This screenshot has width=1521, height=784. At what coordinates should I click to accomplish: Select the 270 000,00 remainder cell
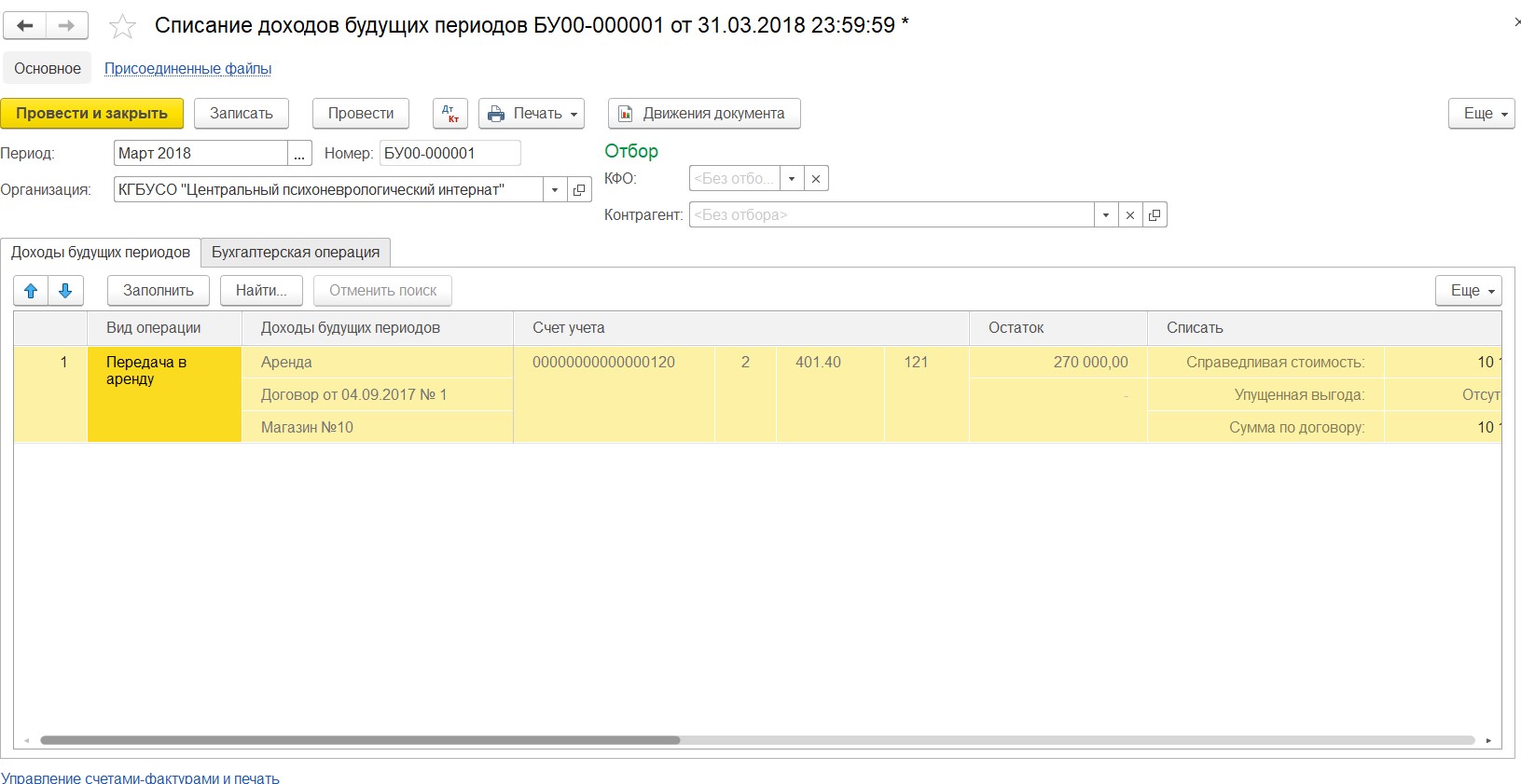pos(1058,363)
